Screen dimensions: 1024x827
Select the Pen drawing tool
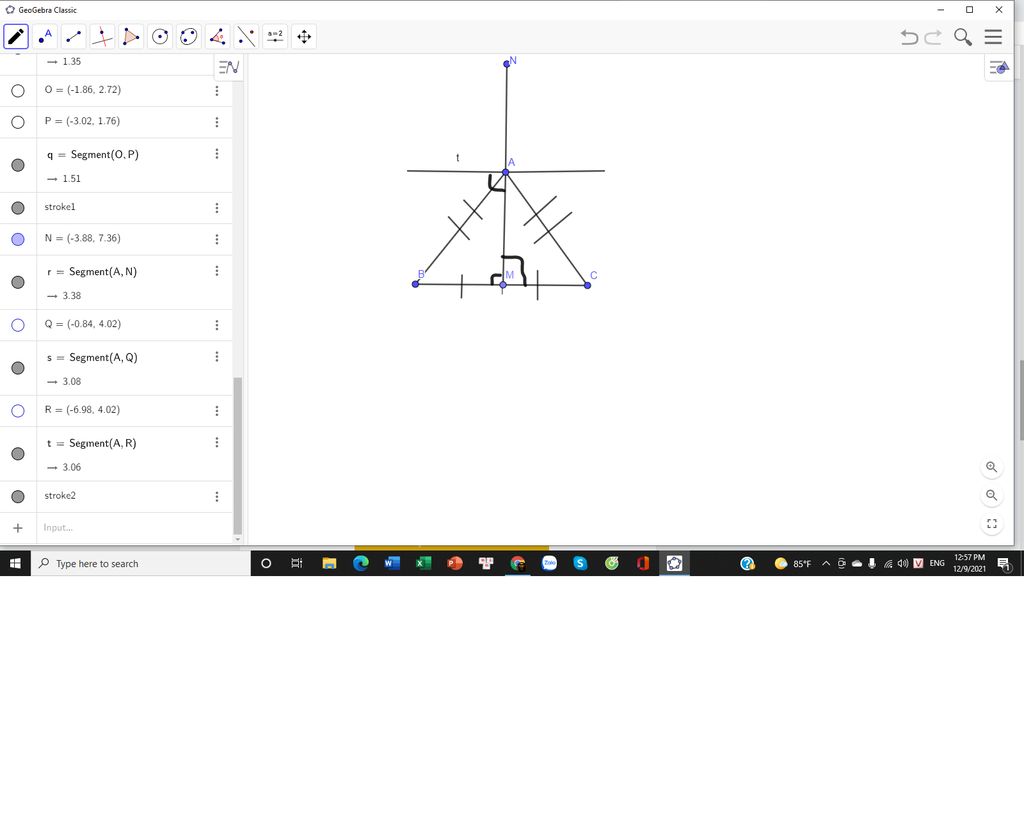(x=16, y=37)
